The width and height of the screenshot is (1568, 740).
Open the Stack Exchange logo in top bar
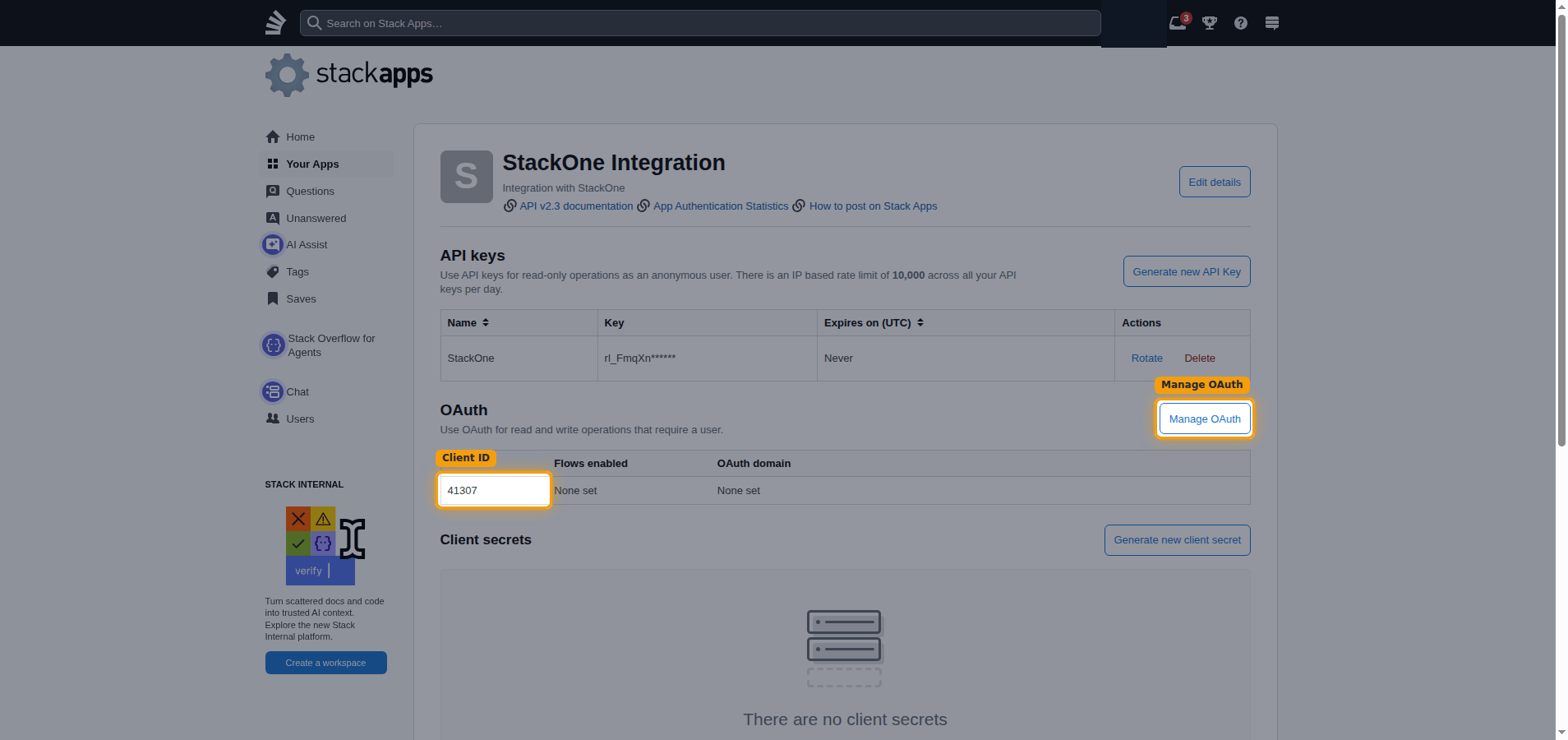tap(275, 22)
